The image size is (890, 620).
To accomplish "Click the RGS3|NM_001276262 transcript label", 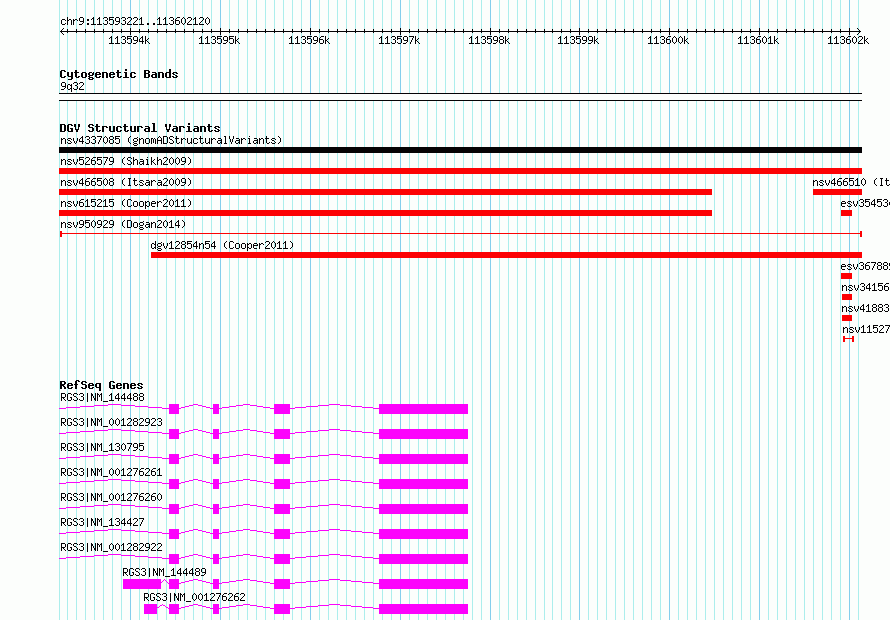I will click(x=195, y=597).
